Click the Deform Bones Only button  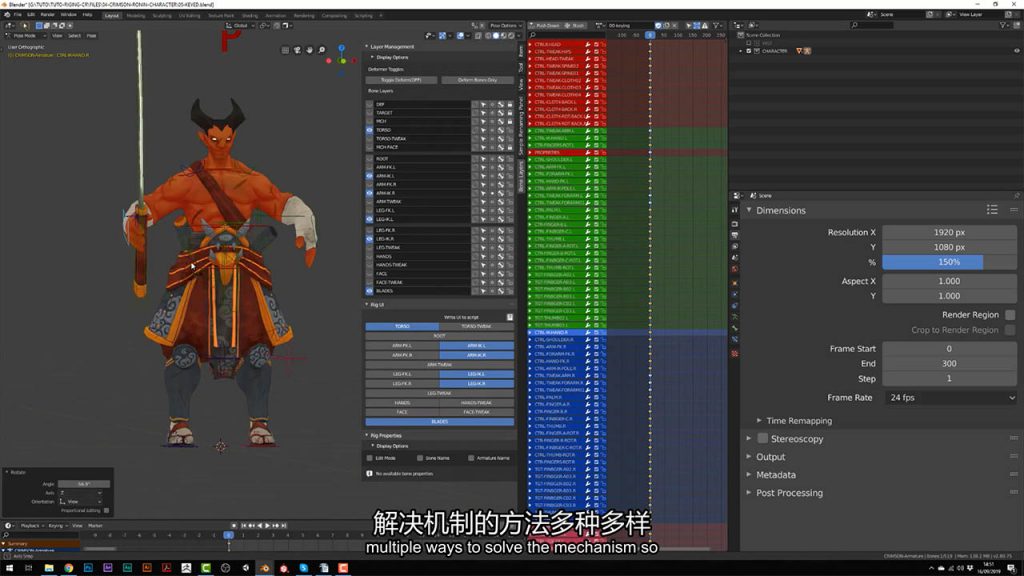[477, 80]
